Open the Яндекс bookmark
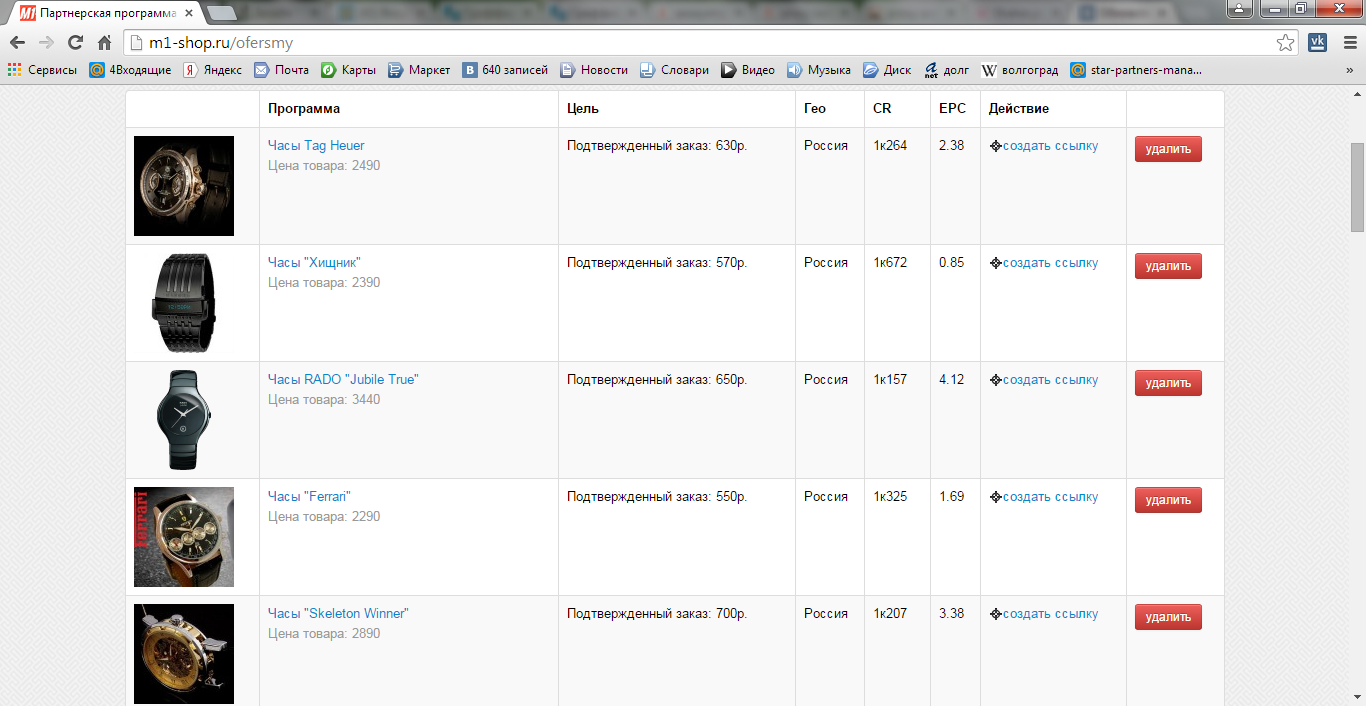 click(212, 70)
